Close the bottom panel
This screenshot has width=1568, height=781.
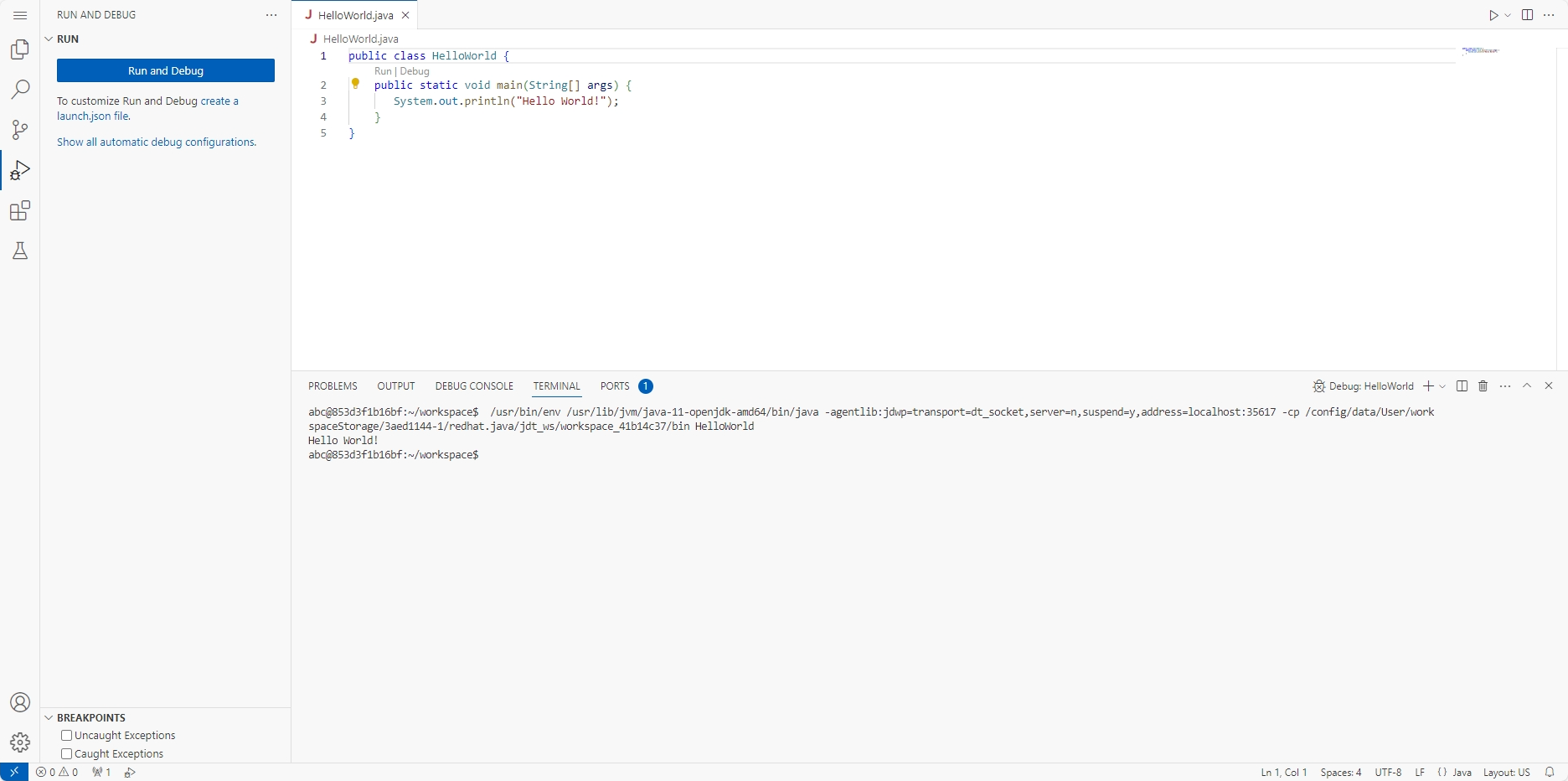tap(1549, 385)
